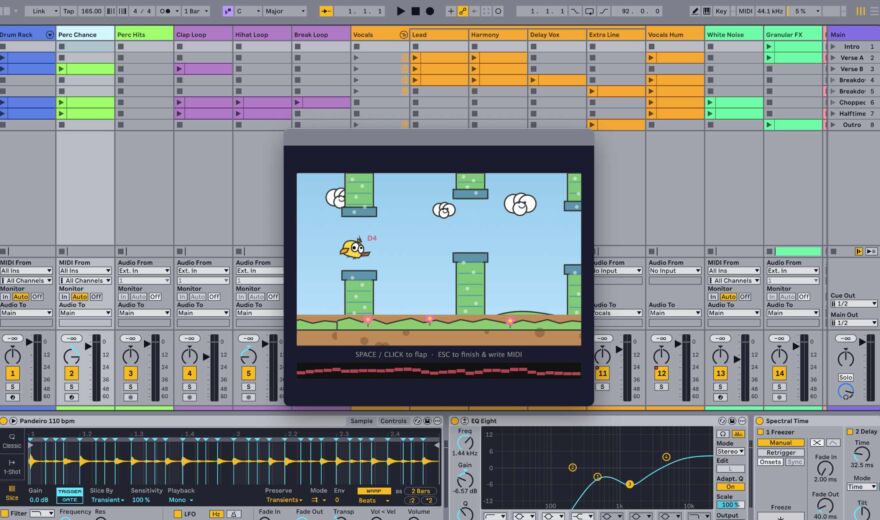The image size is (880, 520).
Task: Fold the Vocals group track arrow
Action: pyautogui.click(x=403, y=35)
